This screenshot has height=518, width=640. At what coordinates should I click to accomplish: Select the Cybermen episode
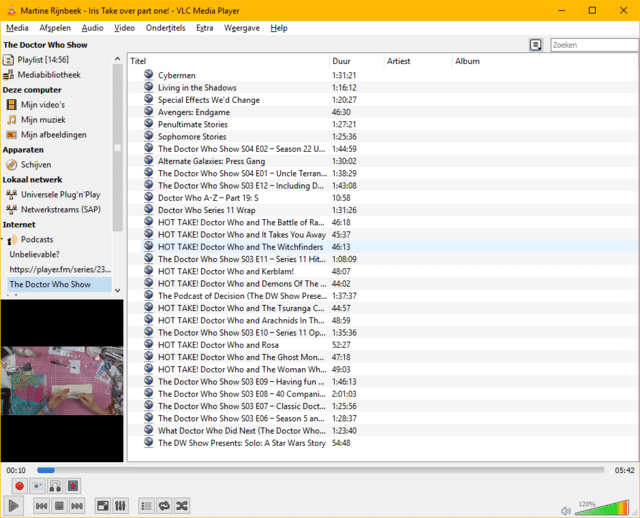177,76
